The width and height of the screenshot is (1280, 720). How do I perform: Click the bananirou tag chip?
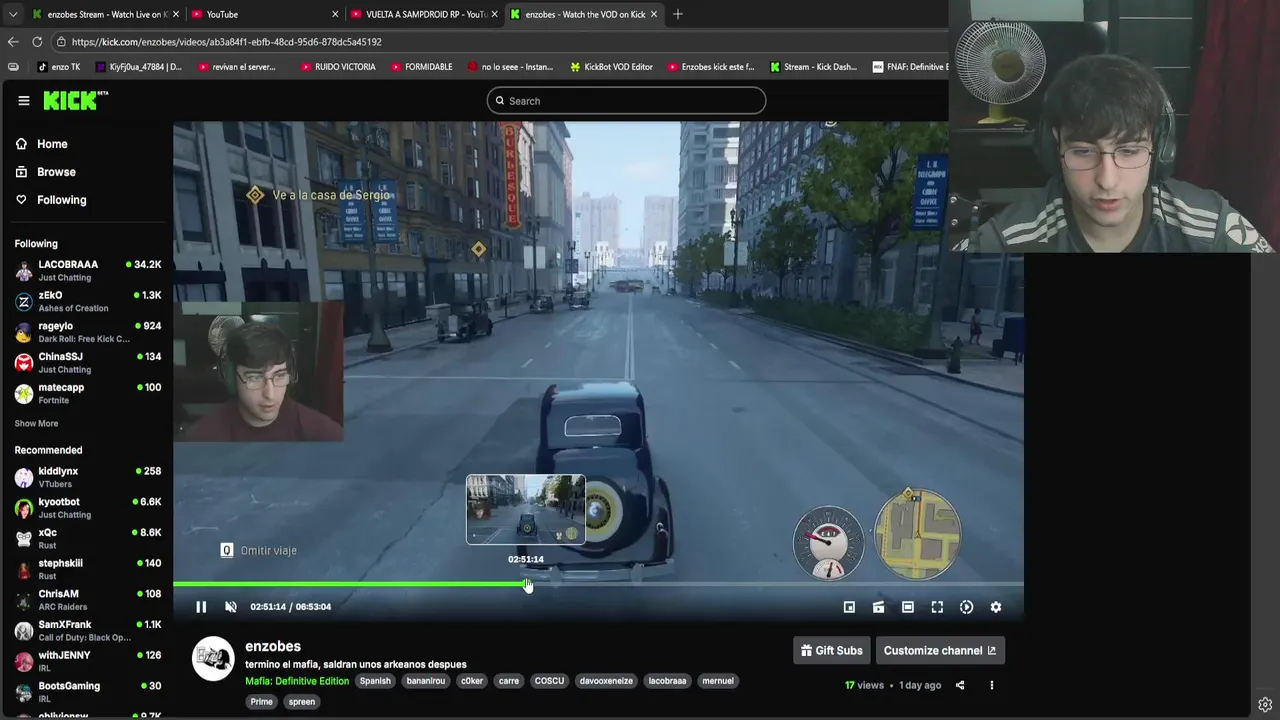coord(425,681)
